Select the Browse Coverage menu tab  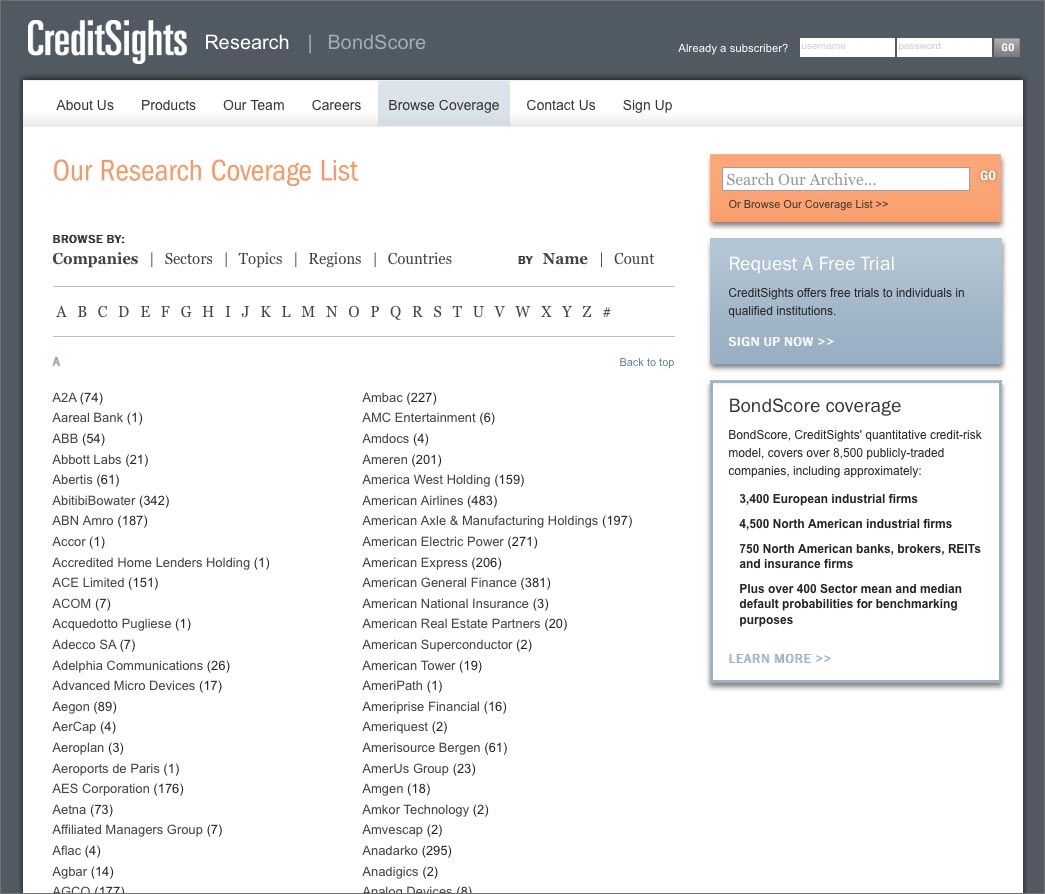pyautogui.click(x=444, y=105)
